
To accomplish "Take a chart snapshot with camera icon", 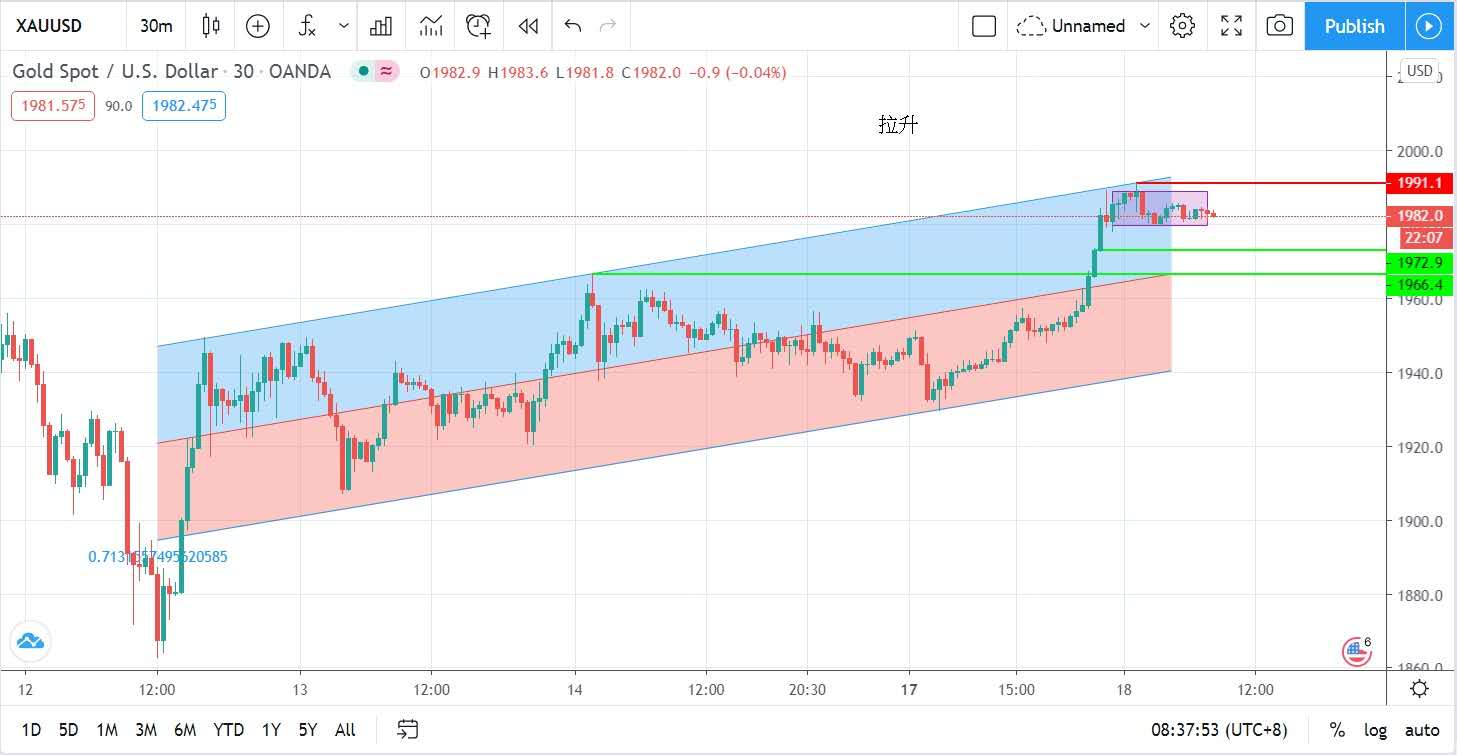I will click(x=1279, y=26).
